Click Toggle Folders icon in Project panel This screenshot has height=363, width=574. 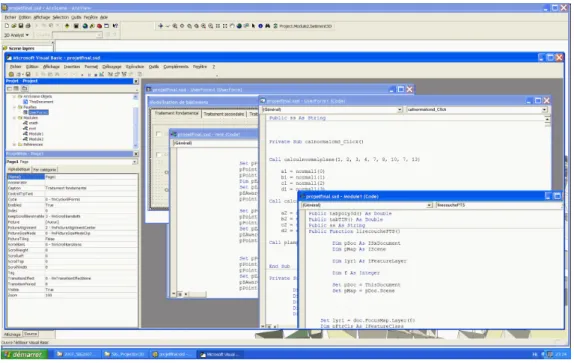[x=24, y=89]
